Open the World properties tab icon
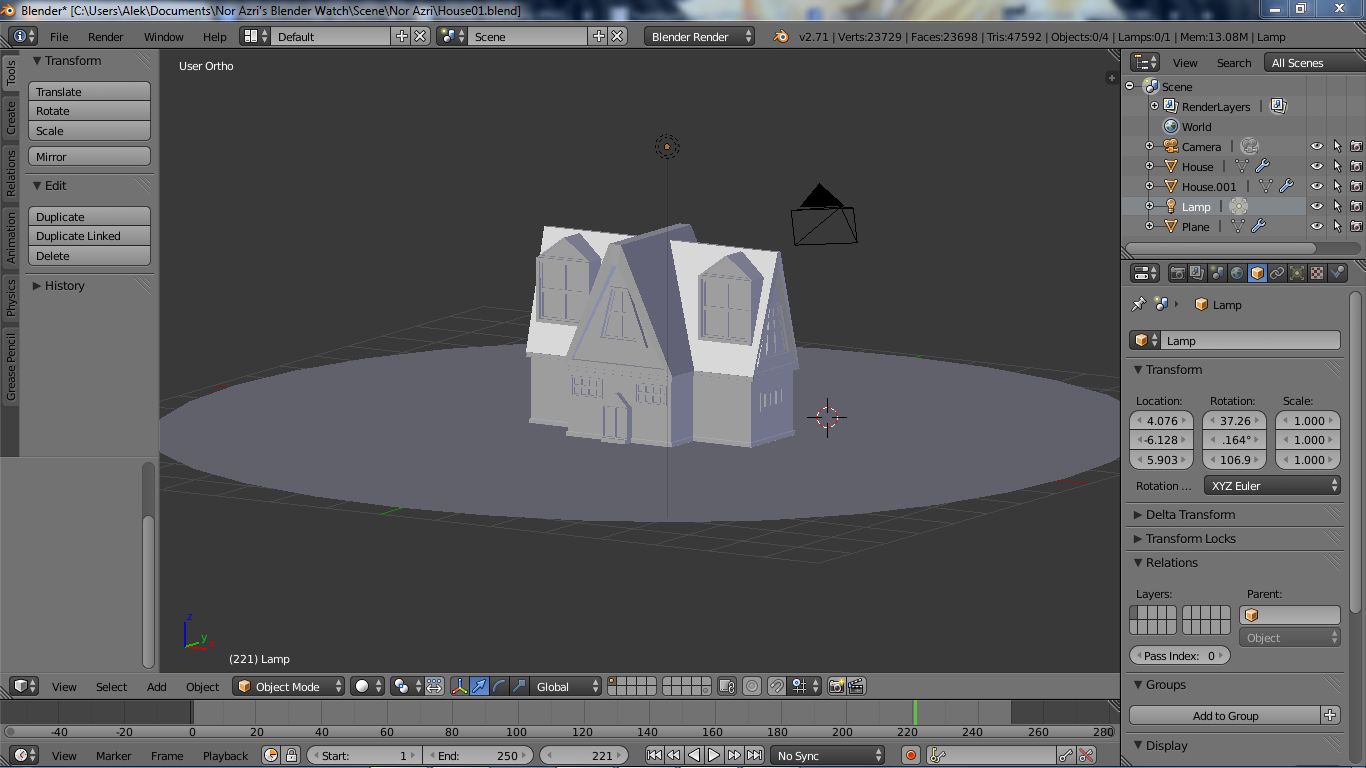The height and width of the screenshot is (768, 1366). pos(1237,273)
